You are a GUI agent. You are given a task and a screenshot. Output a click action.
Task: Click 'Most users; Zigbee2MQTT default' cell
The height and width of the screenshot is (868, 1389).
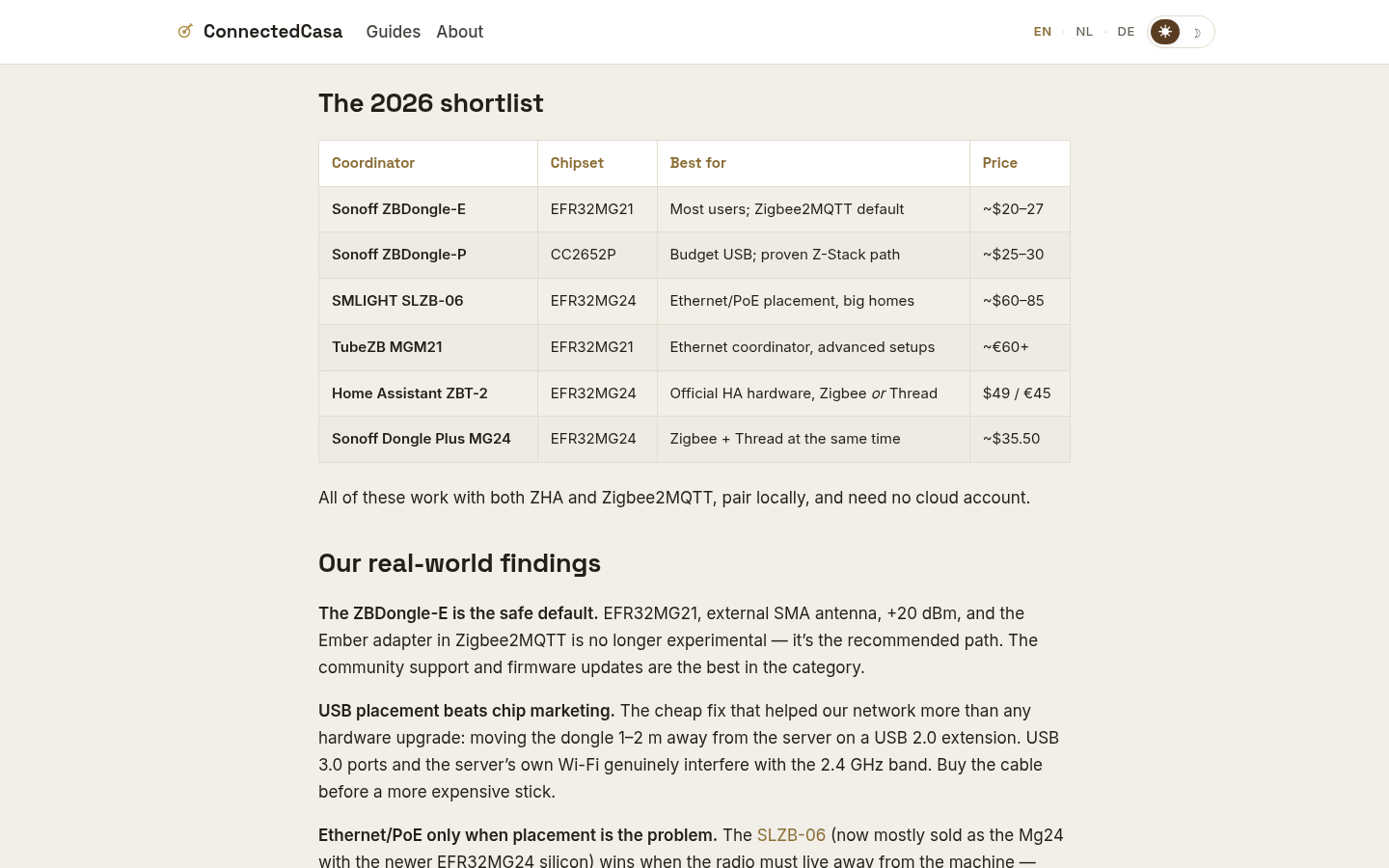pos(813,209)
